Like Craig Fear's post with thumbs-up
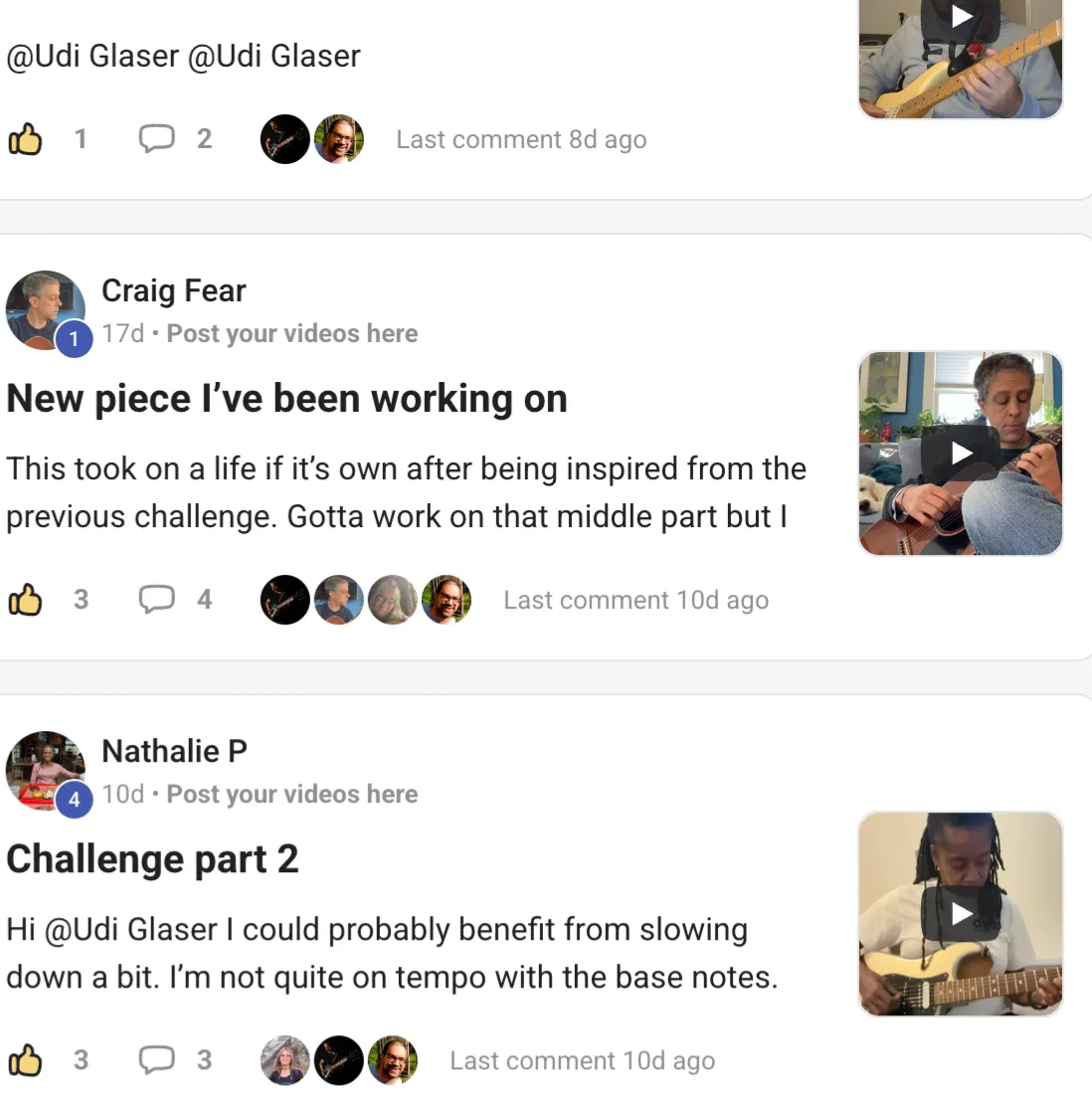This screenshot has height=1093, width=1092. (26, 600)
